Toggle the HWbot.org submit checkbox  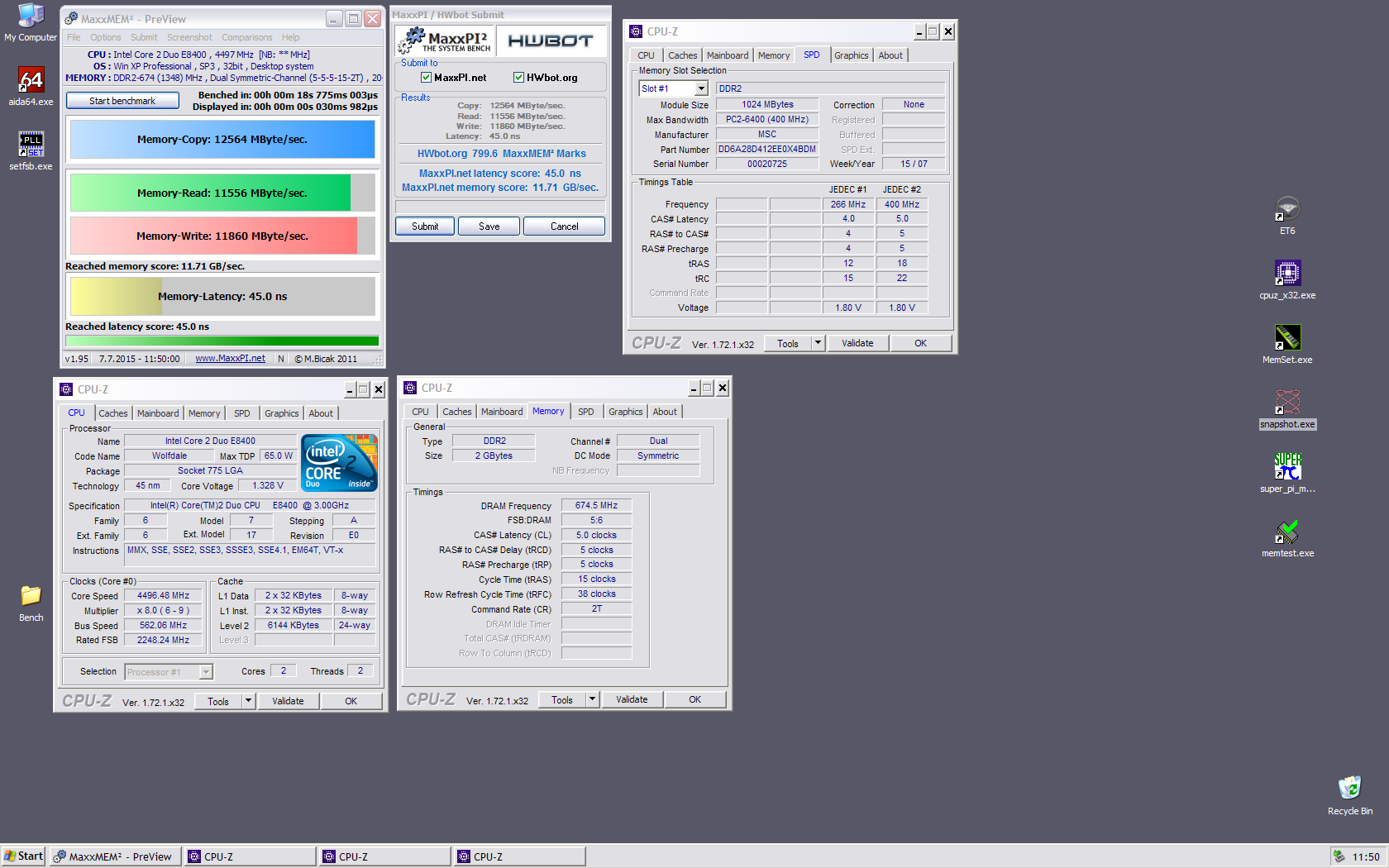(518, 78)
